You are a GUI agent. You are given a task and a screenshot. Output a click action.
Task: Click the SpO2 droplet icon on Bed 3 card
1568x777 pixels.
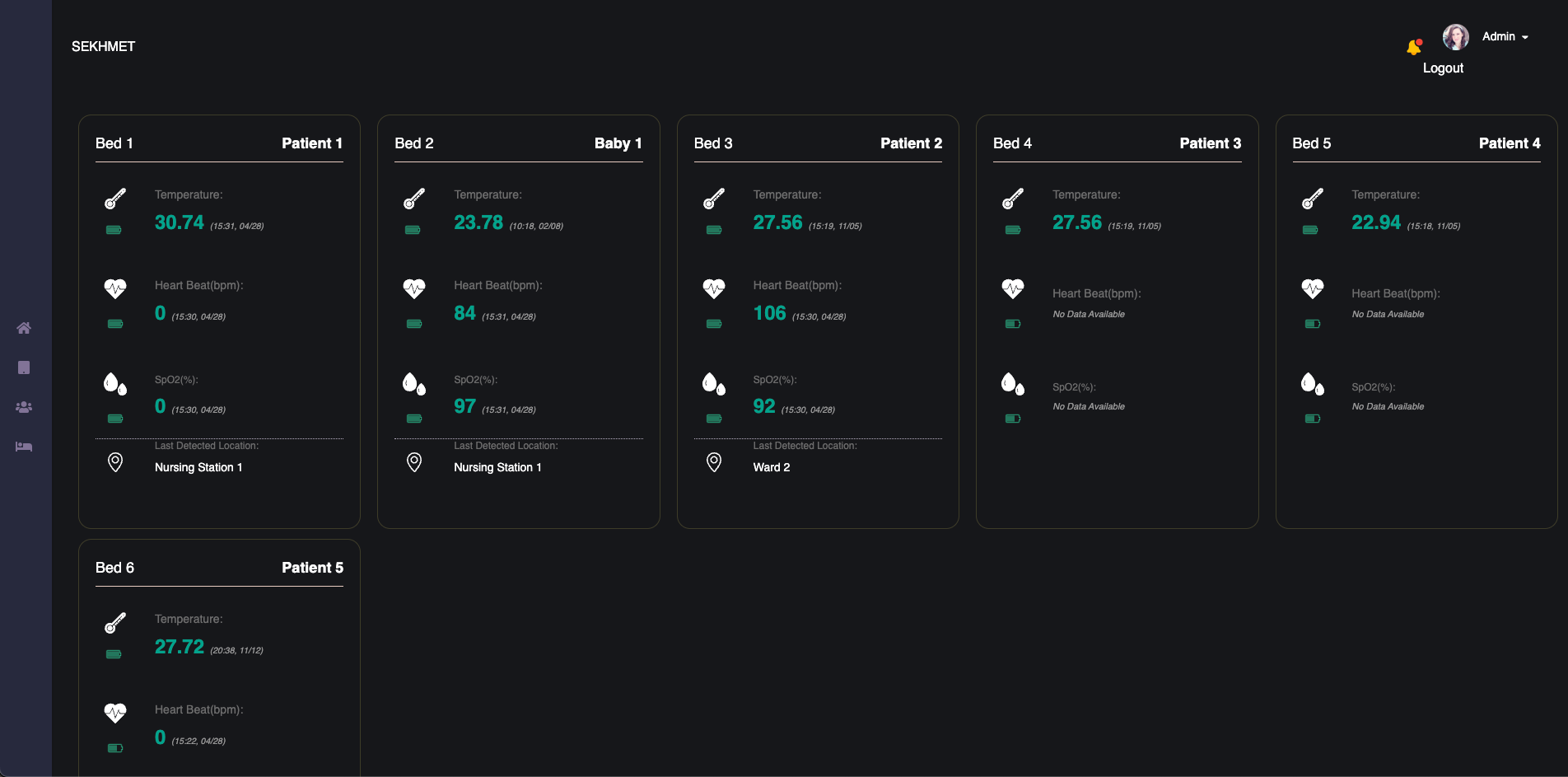click(714, 383)
